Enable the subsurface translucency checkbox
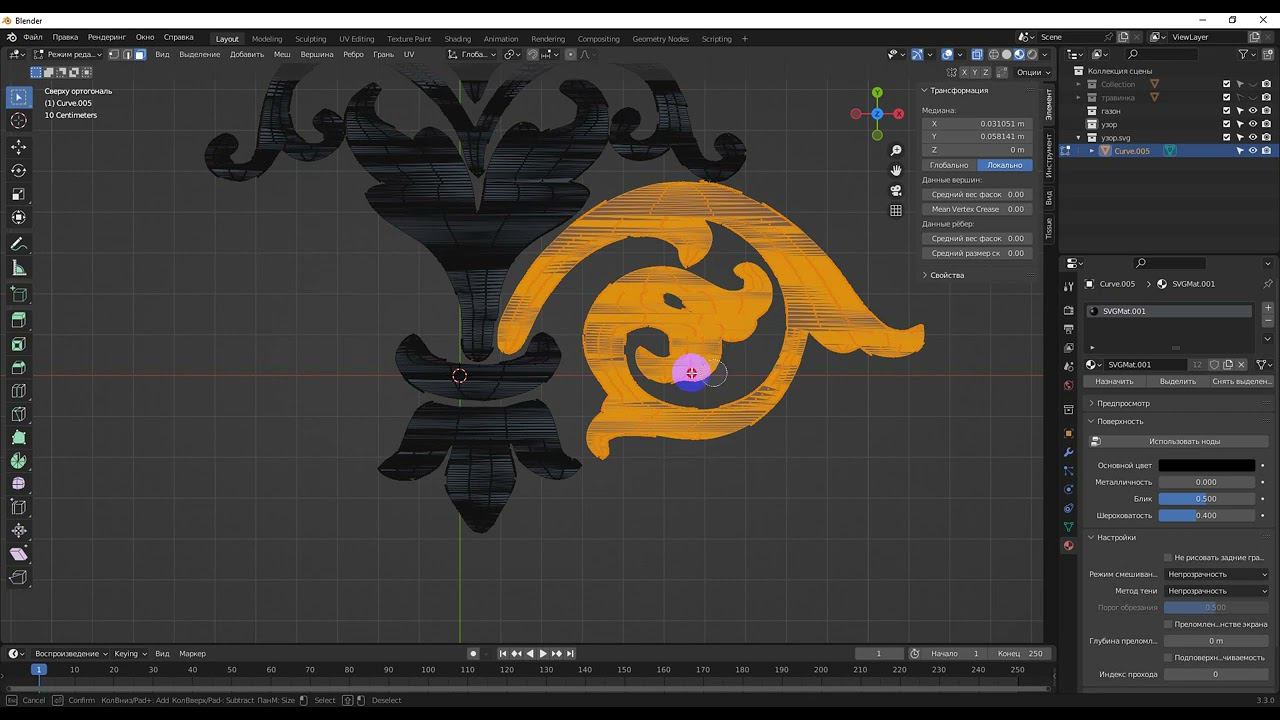 [x=1168, y=657]
